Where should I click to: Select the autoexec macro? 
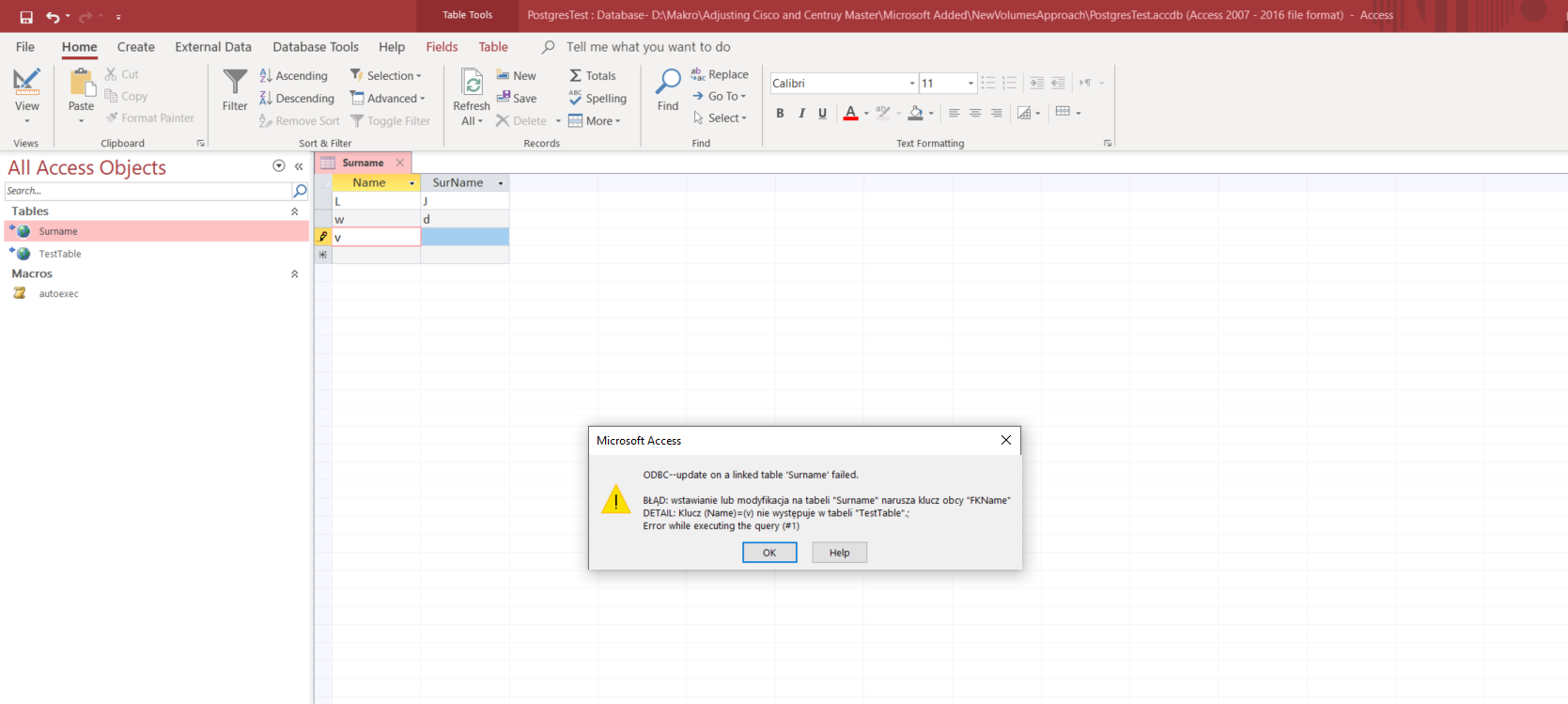[156, 293]
